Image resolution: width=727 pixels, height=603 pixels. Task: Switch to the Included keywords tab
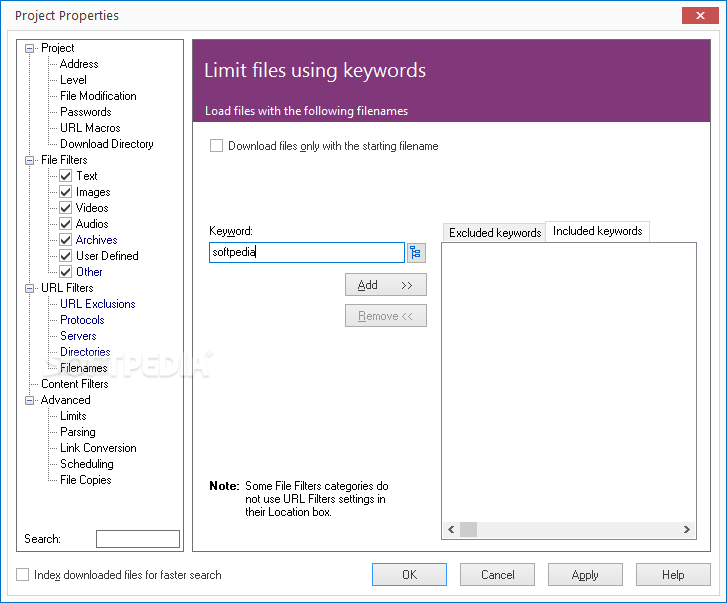[597, 231]
